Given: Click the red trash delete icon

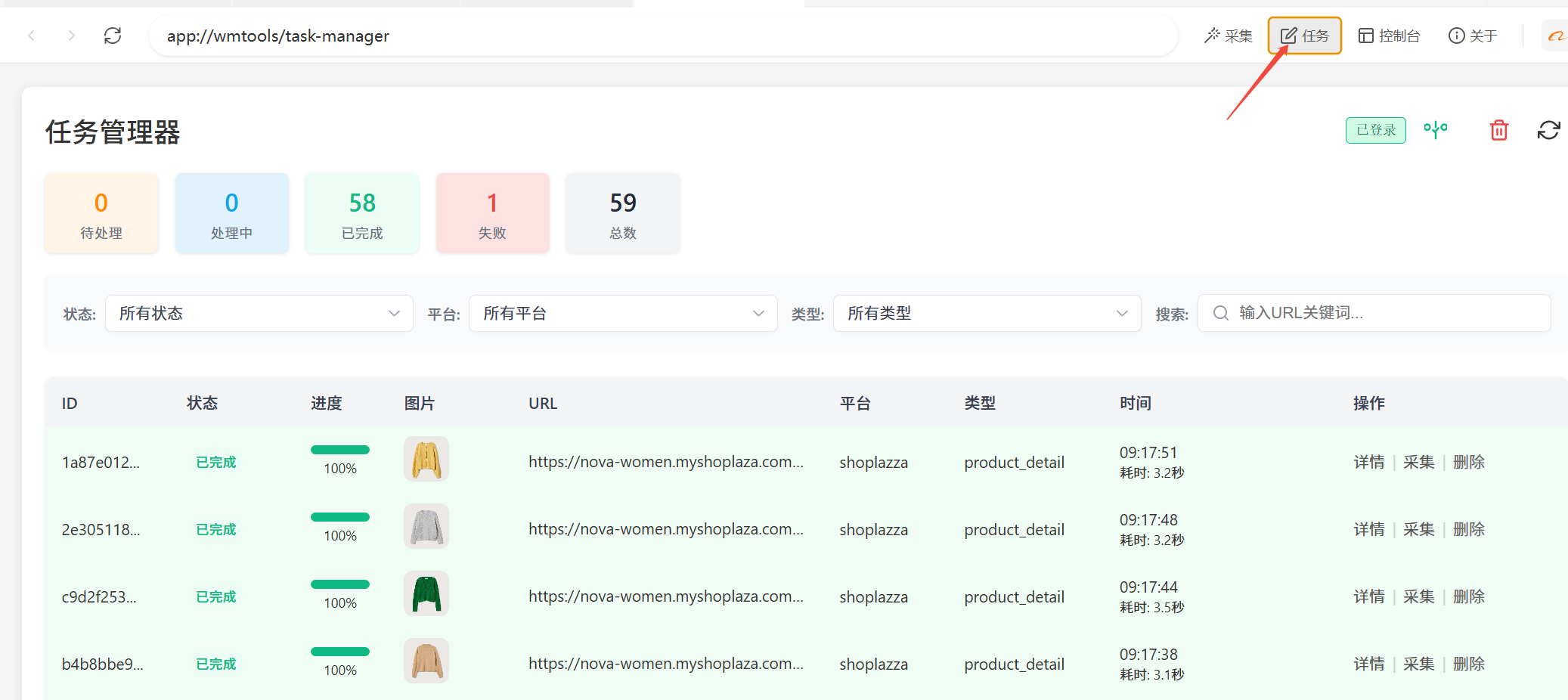Looking at the screenshot, I should pos(1498,130).
